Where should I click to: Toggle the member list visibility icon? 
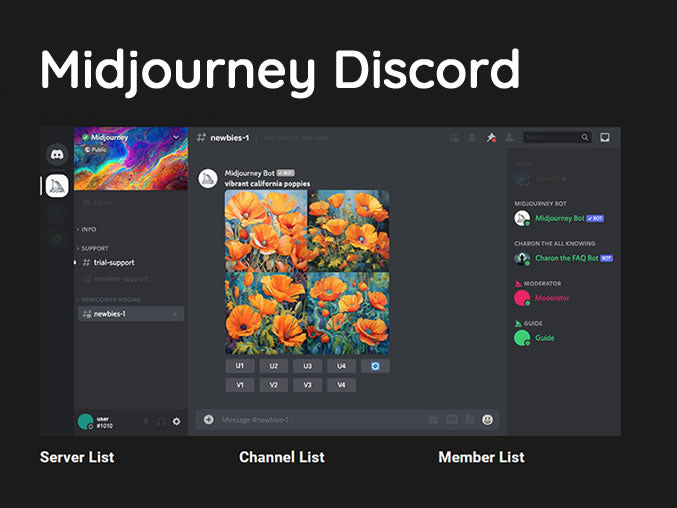pos(509,138)
